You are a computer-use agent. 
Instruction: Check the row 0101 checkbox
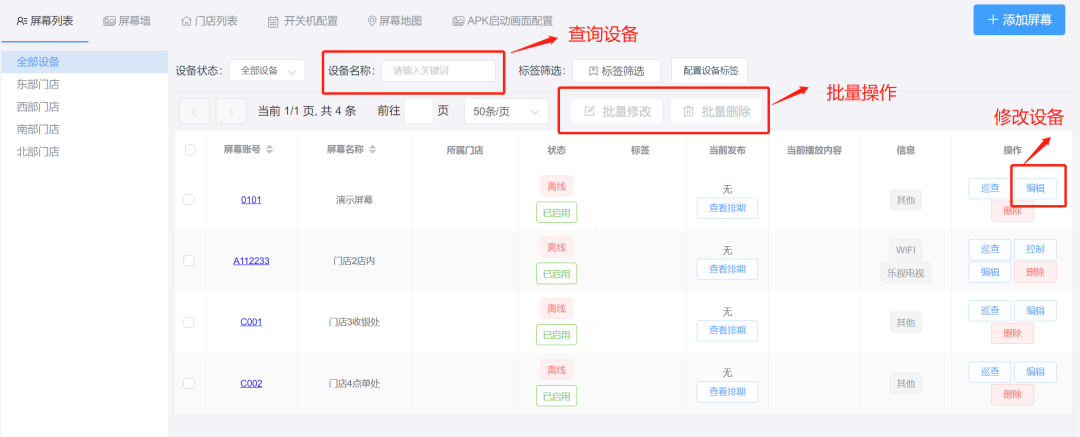tap(189, 200)
